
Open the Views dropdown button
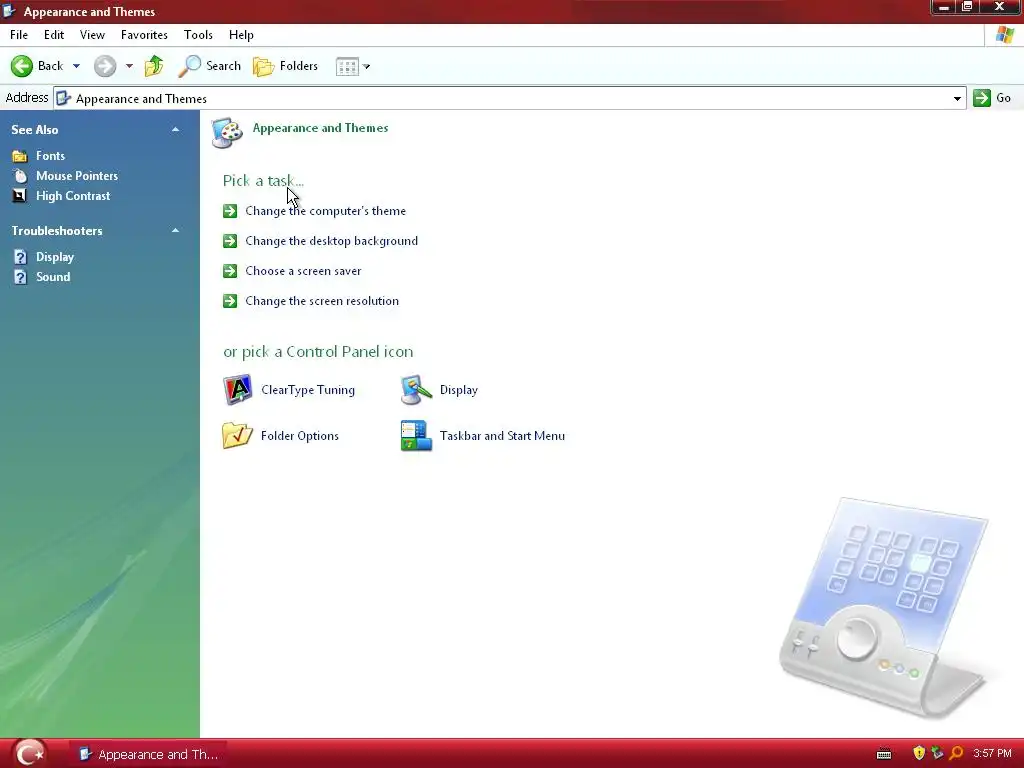(353, 66)
